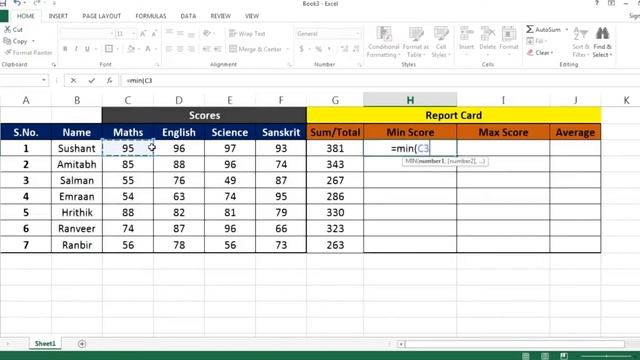Click cell with Sushant's Maths score 95

click(x=128, y=148)
